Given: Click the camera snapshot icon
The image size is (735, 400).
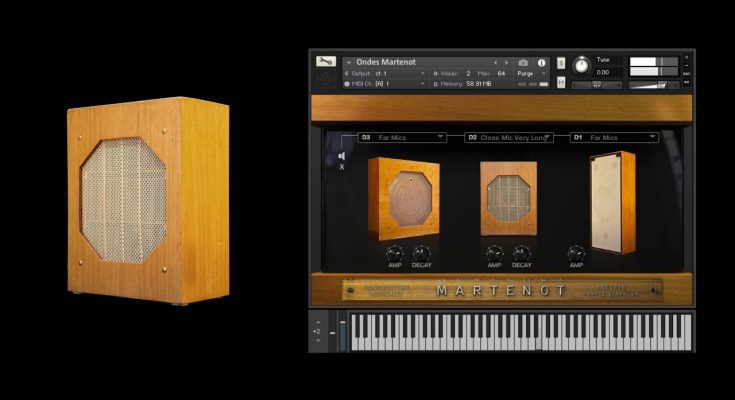Looking at the screenshot, I should (523, 62).
